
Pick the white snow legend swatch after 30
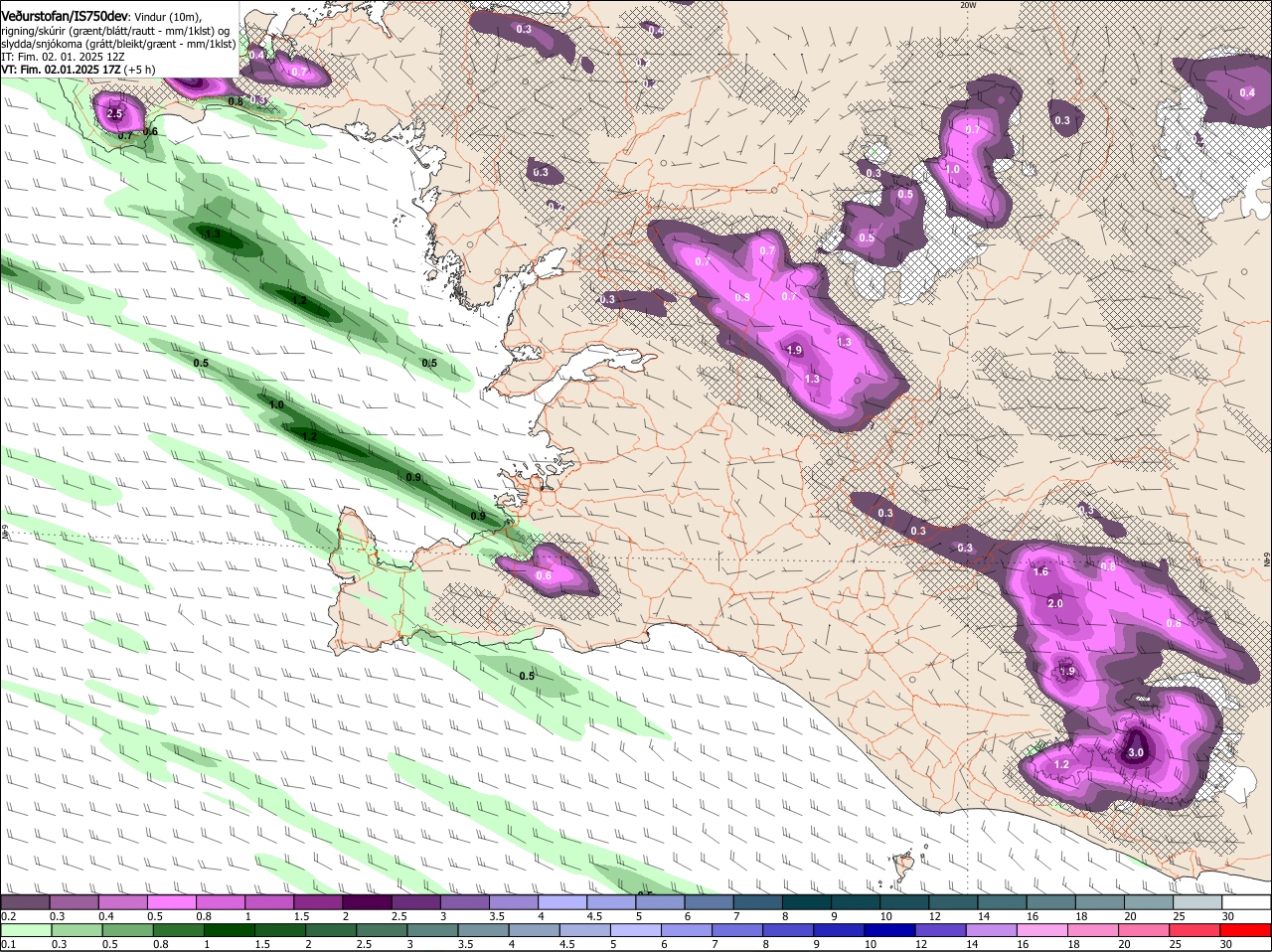coord(1247,901)
